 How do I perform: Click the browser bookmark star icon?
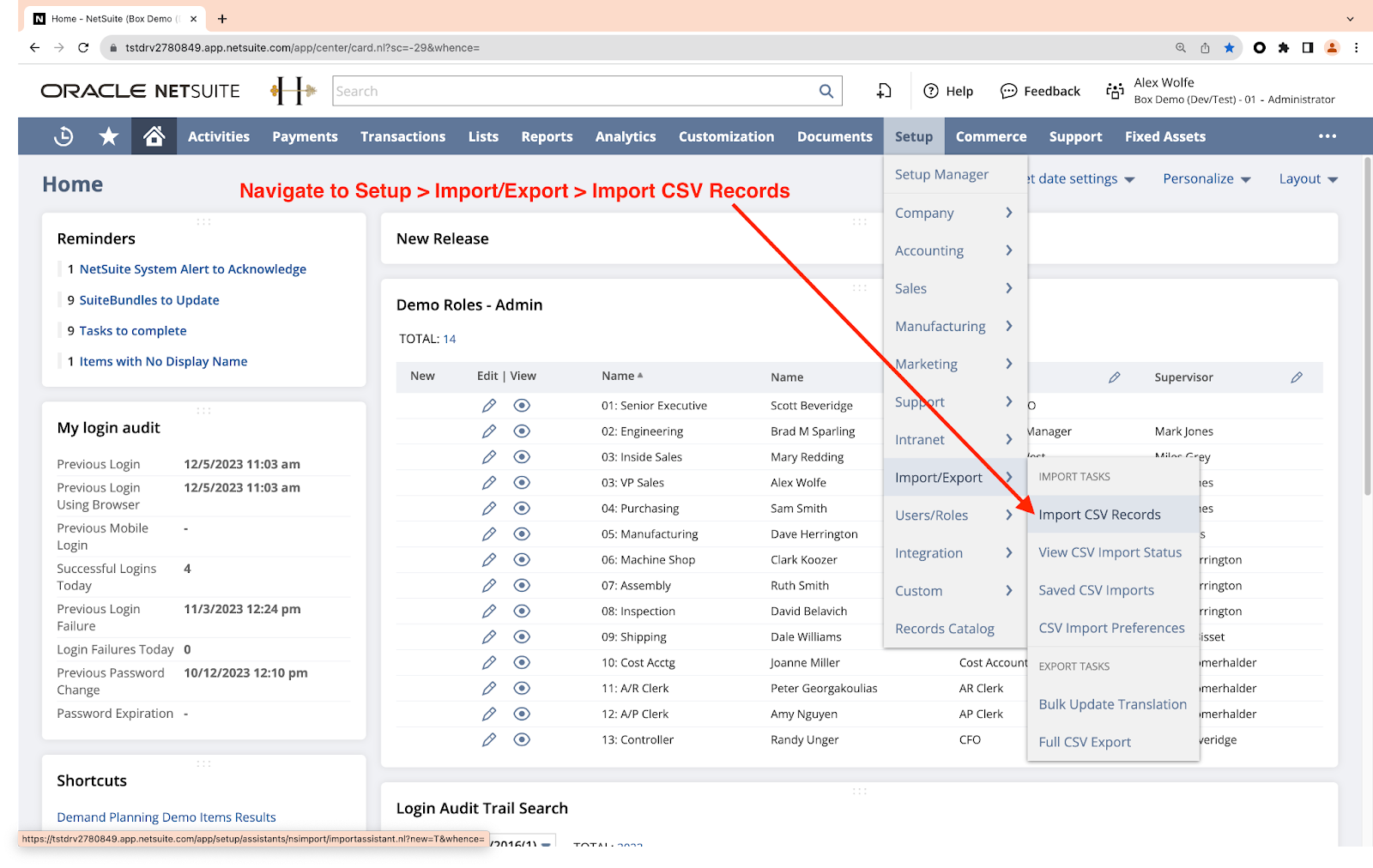pos(1229,48)
